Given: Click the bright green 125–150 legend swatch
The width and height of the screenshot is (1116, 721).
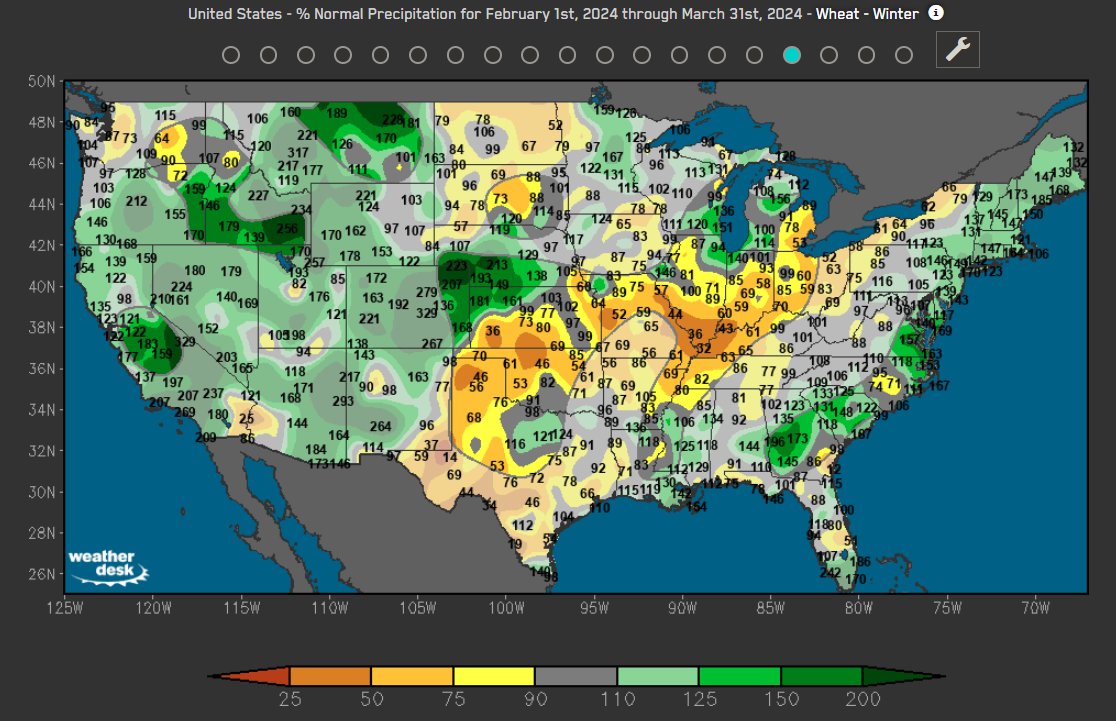Looking at the screenshot, I should pyautogui.click(x=739, y=676).
